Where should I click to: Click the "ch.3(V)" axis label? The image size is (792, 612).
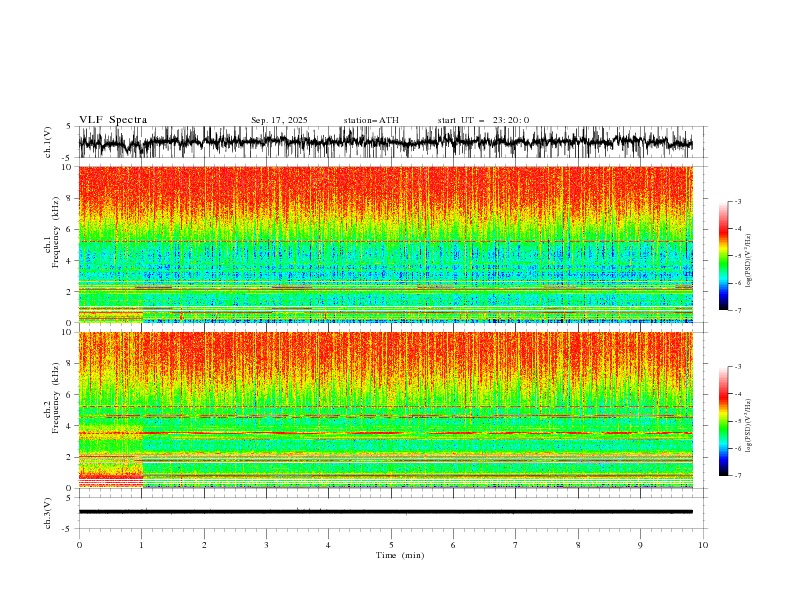[x=48, y=513]
